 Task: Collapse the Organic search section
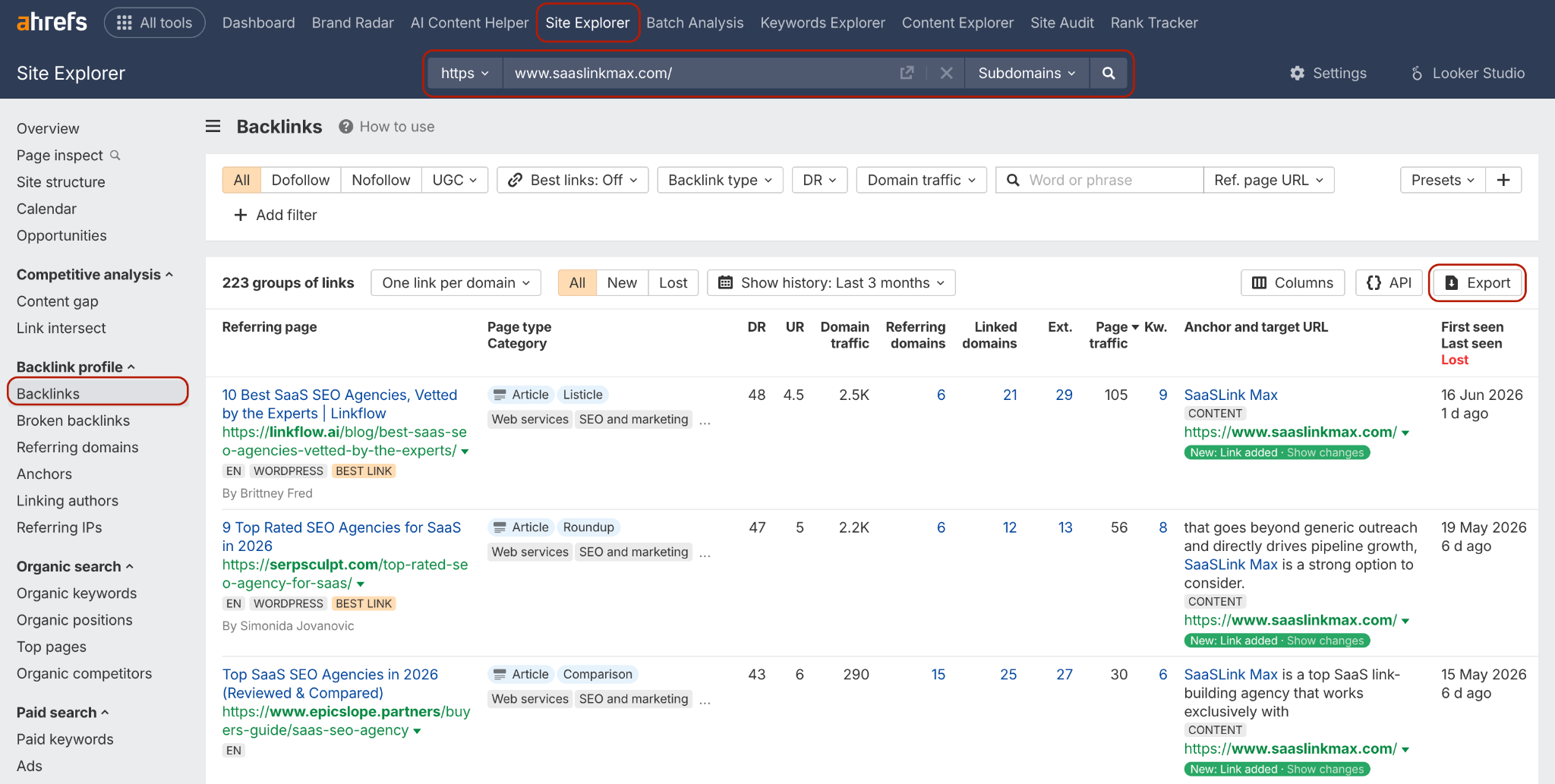tap(75, 566)
